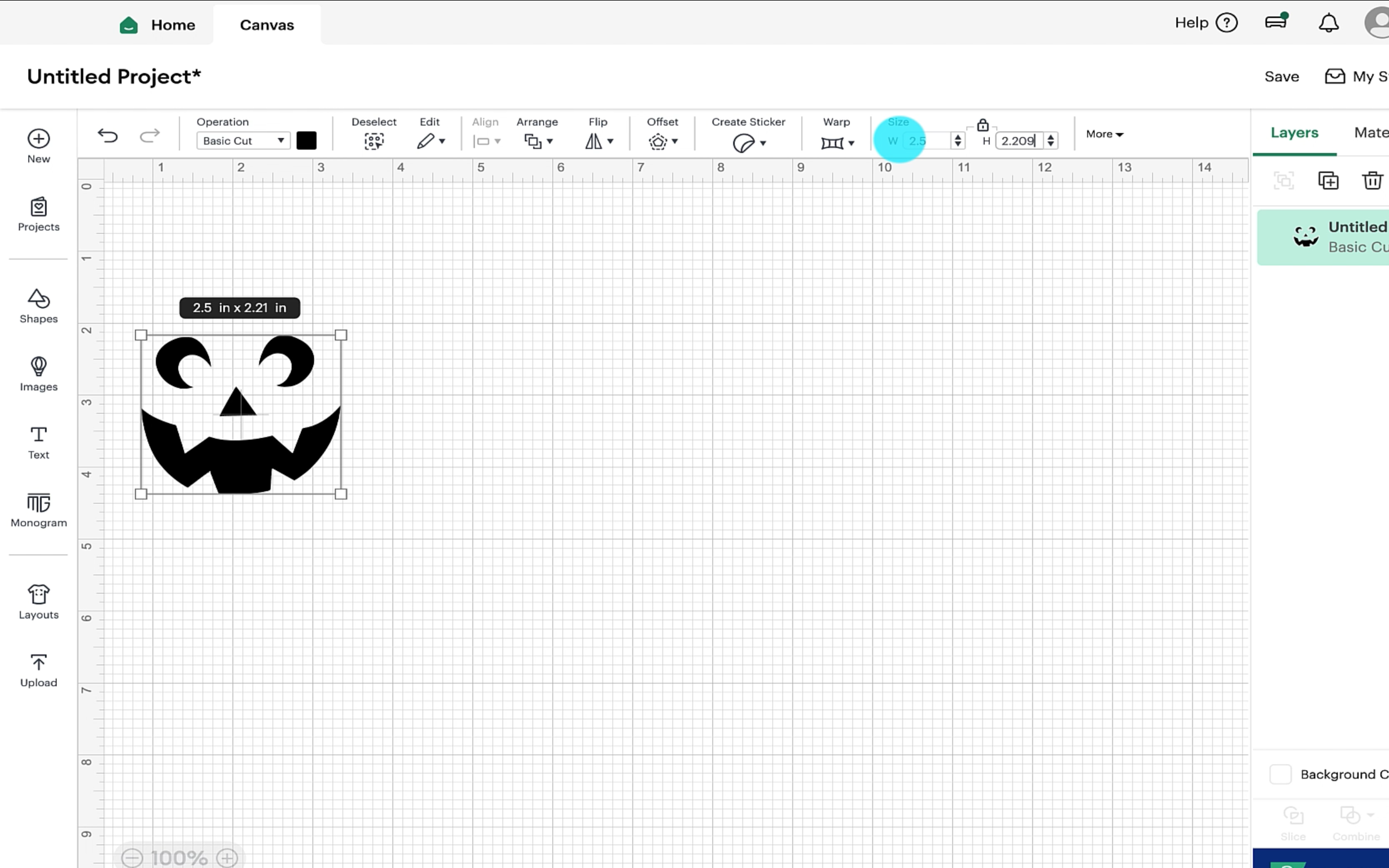Delete the selected layer using the trash icon
This screenshot has width=1389, height=868.
[x=1372, y=180]
